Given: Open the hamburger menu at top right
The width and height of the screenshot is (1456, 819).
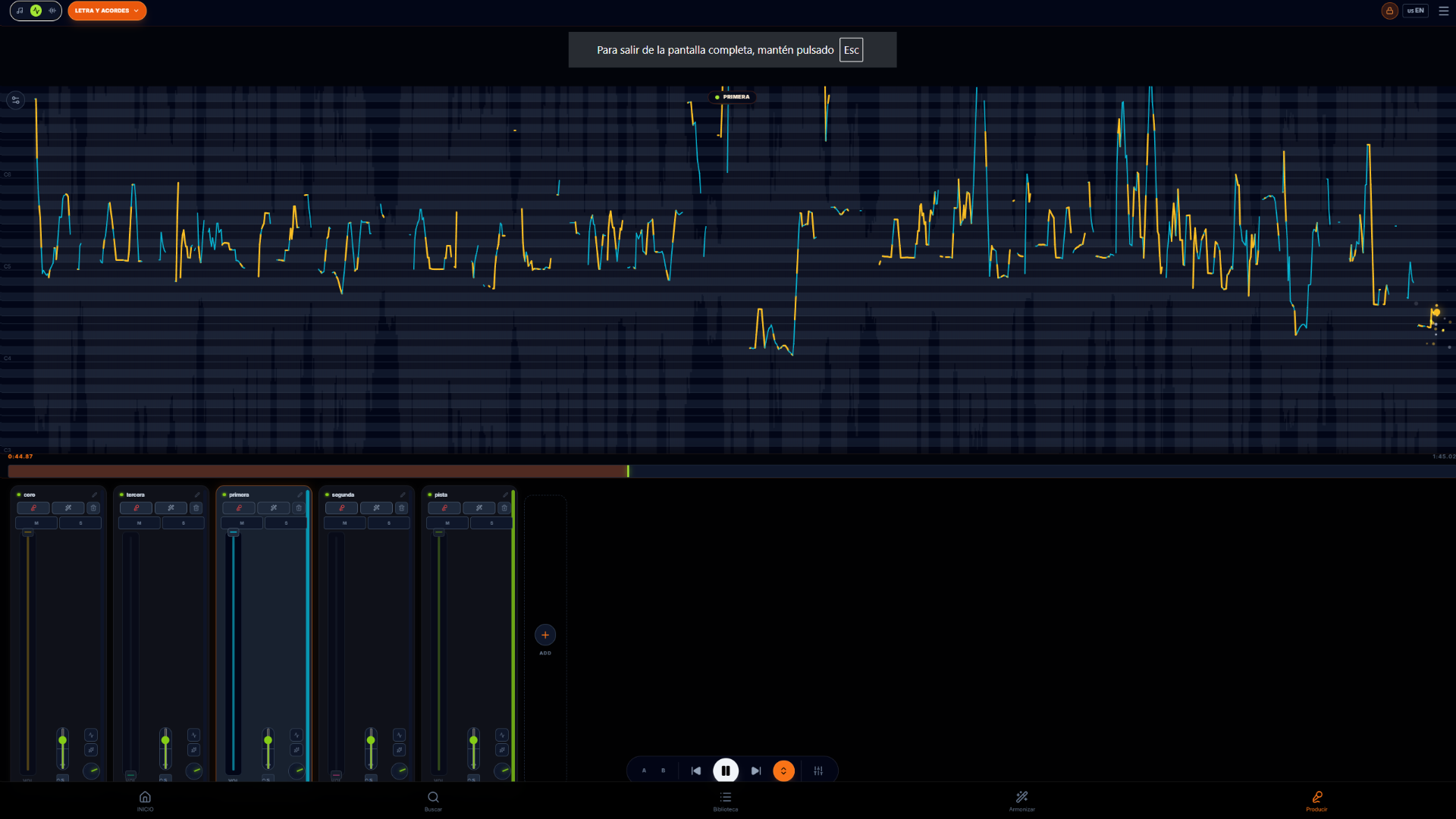Looking at the screenshot, I should click(x=1444, y=11).
